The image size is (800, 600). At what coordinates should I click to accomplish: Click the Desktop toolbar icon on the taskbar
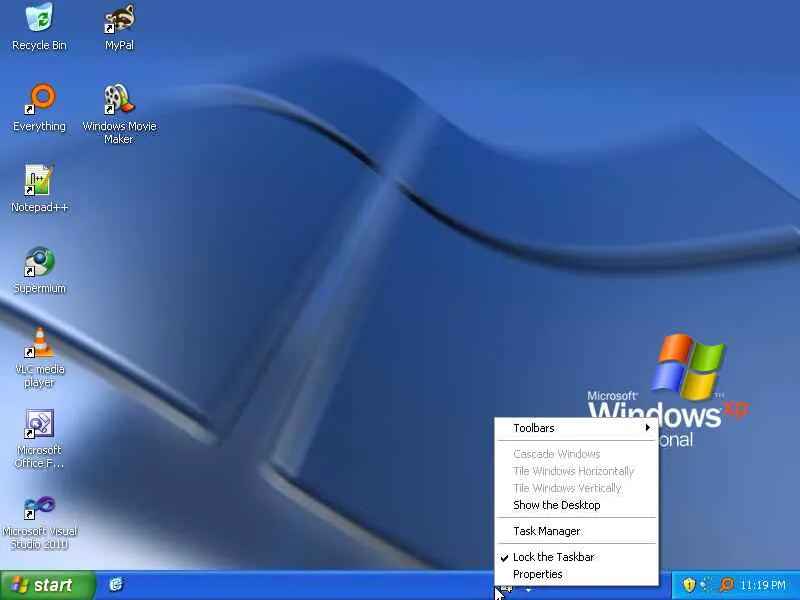(x=507, y=589)
